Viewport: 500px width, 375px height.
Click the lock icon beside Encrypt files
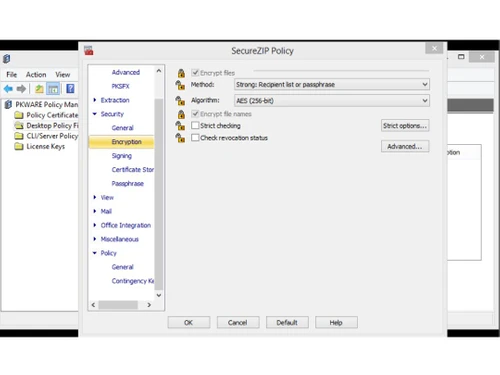tap(181, 73)
